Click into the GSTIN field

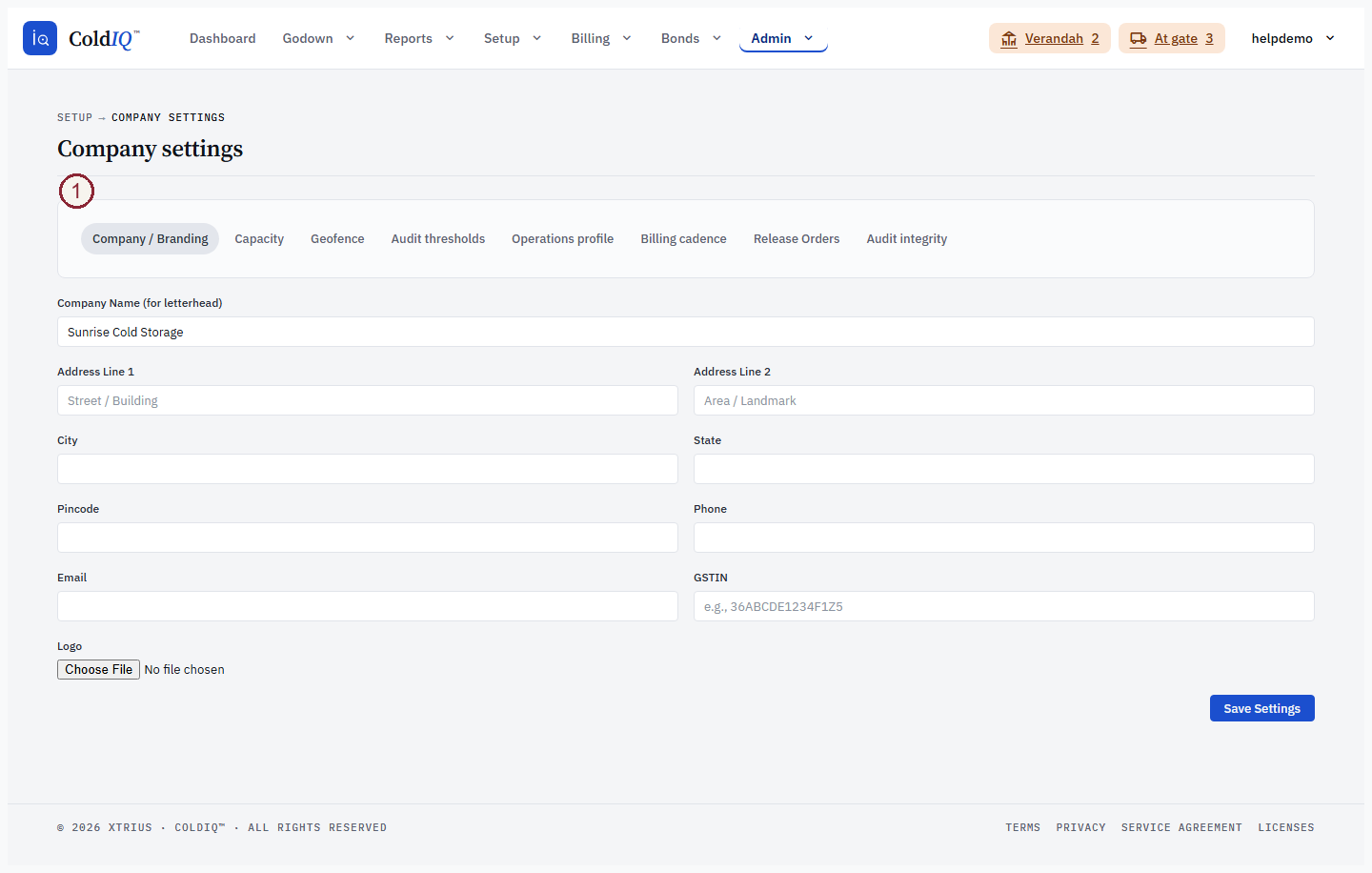[1004, 606]
